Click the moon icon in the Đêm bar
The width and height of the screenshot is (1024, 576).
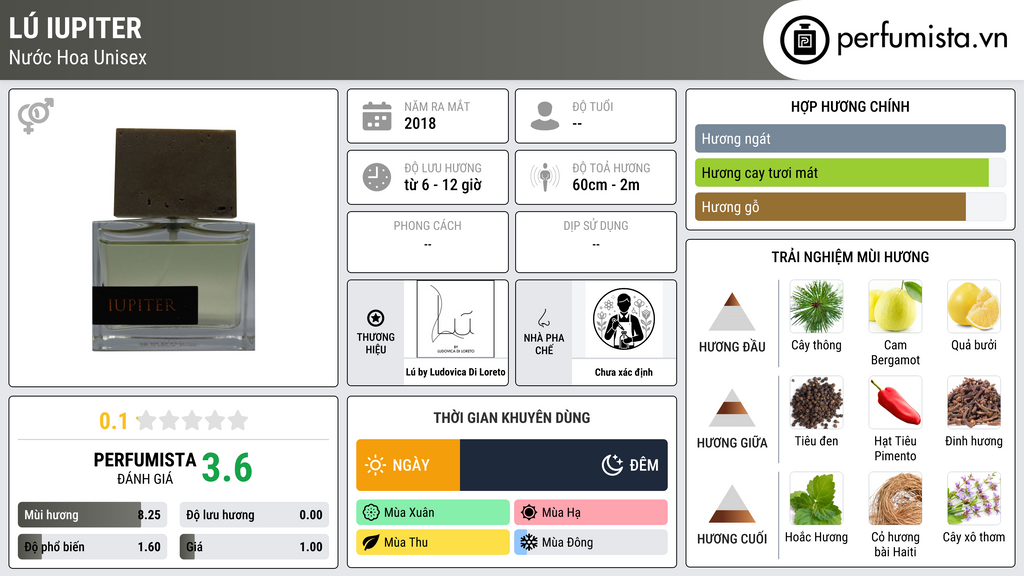coord(612,465)
